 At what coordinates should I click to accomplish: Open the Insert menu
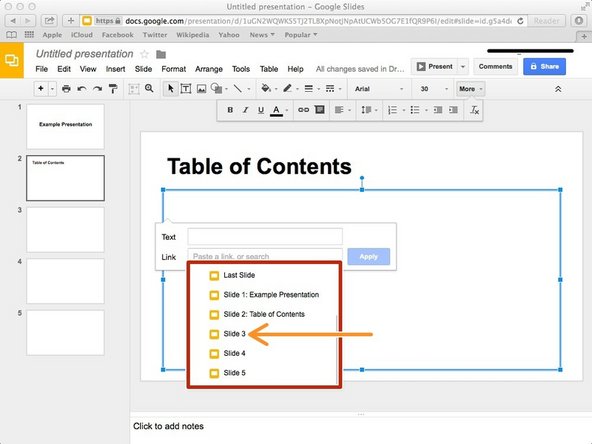point(115,69)
